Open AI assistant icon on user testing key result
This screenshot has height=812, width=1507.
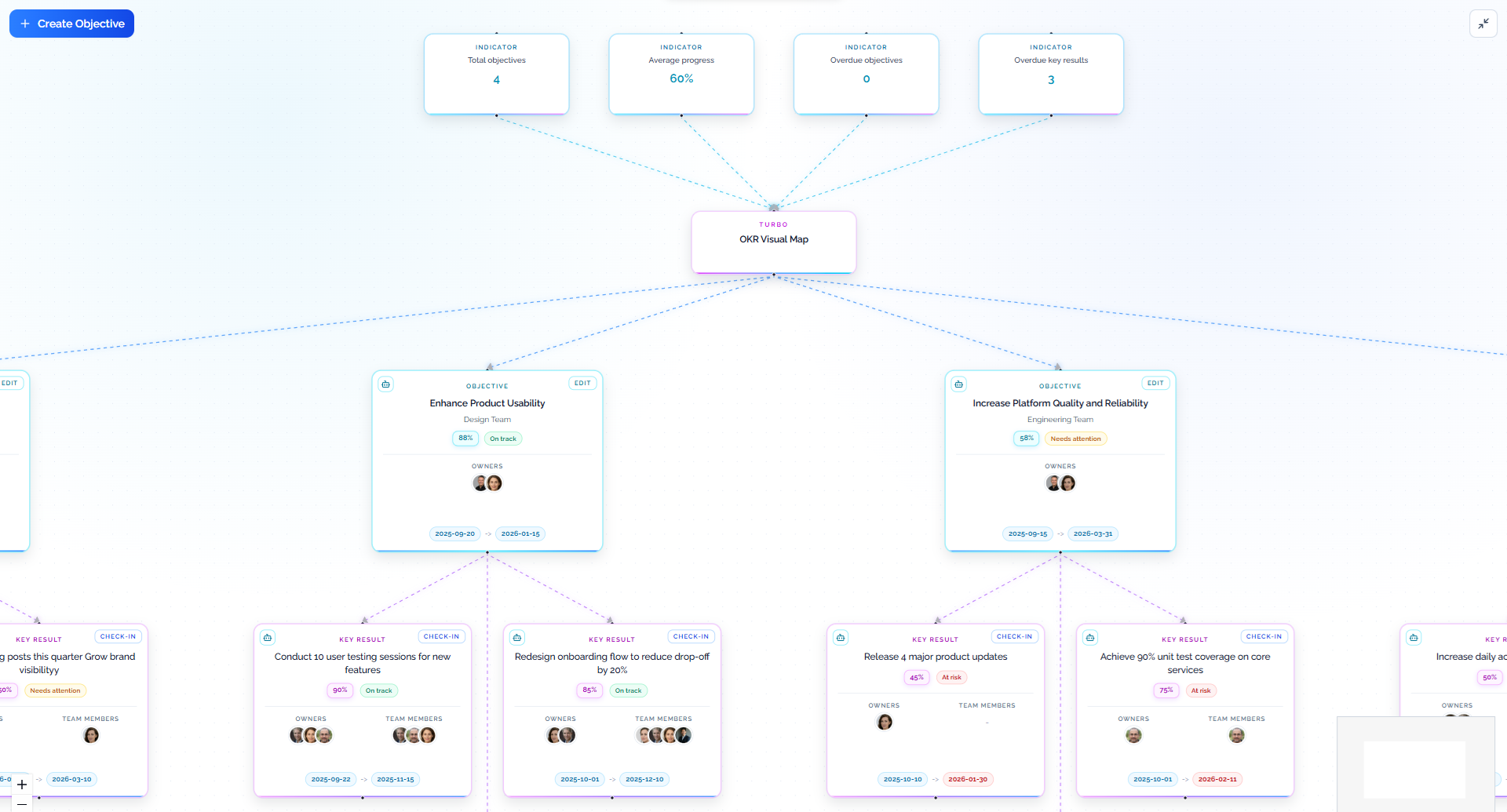tap(268, 638)
